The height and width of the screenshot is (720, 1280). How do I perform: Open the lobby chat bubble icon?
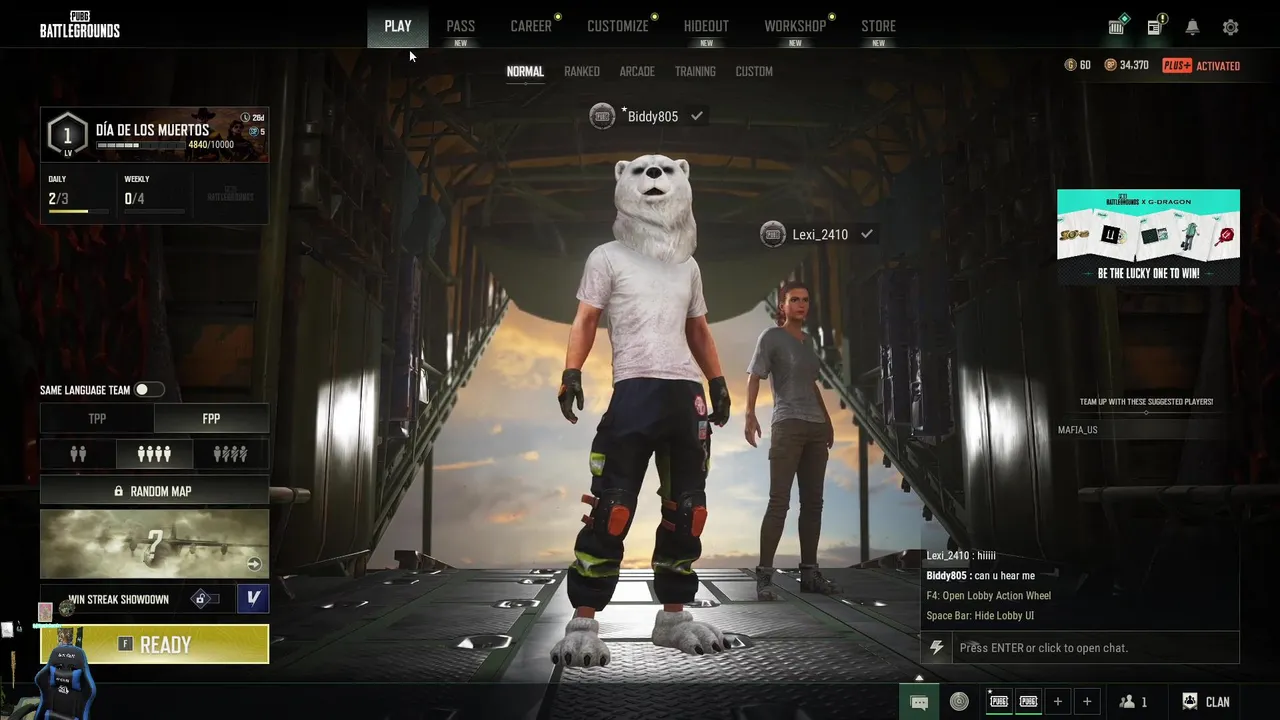click(919, 702)
